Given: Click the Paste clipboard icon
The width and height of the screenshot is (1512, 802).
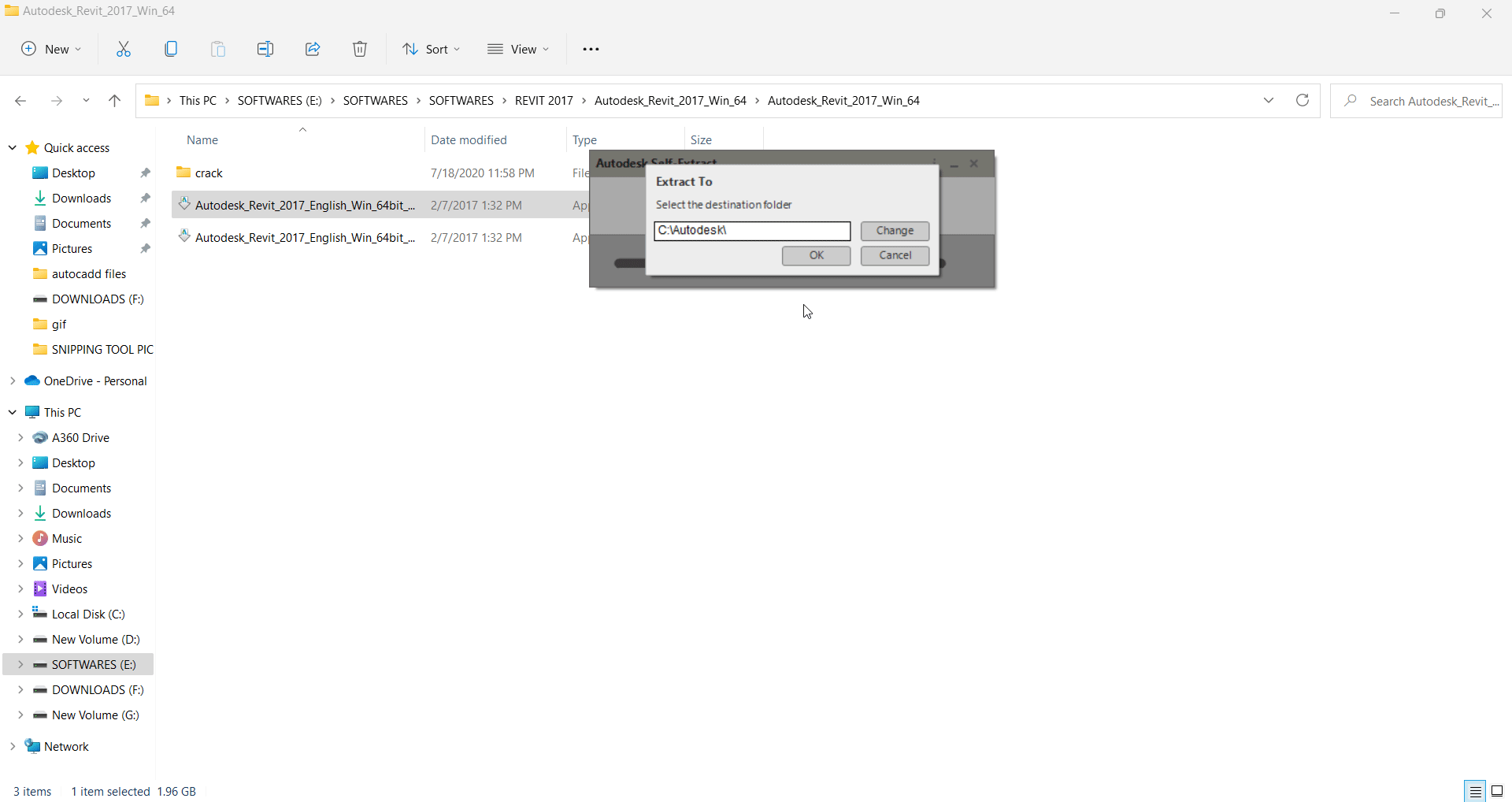Looking at the screenshot, I should pyautogui.click(x=218, y=49).
